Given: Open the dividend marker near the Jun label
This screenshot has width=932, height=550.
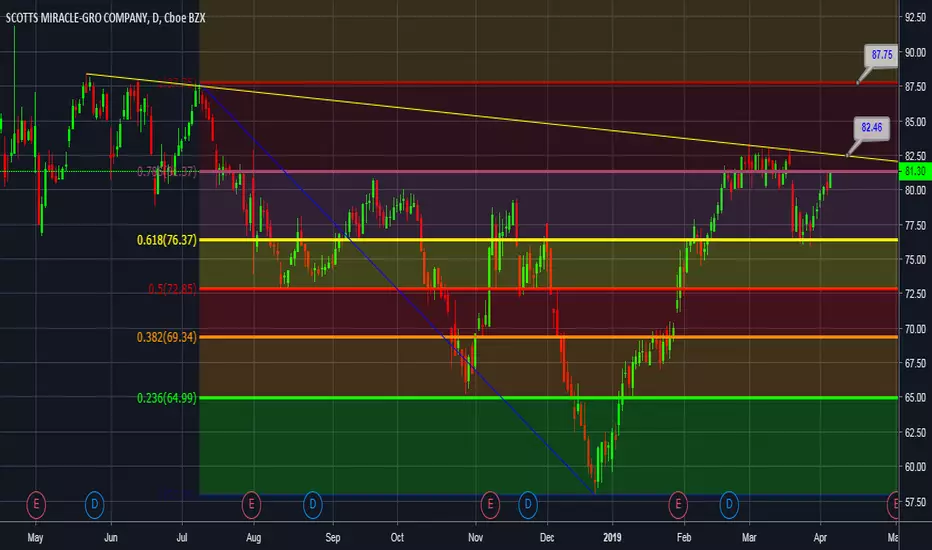Looking at the screenshot, I should click(x=95, y=504).
